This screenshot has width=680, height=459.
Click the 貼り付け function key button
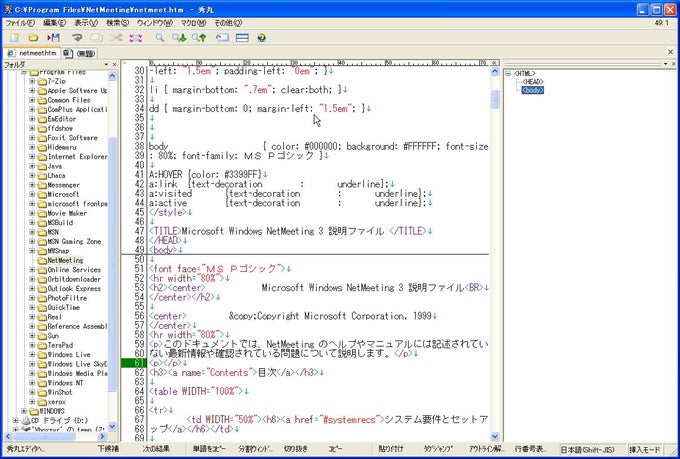coord(390,449)
